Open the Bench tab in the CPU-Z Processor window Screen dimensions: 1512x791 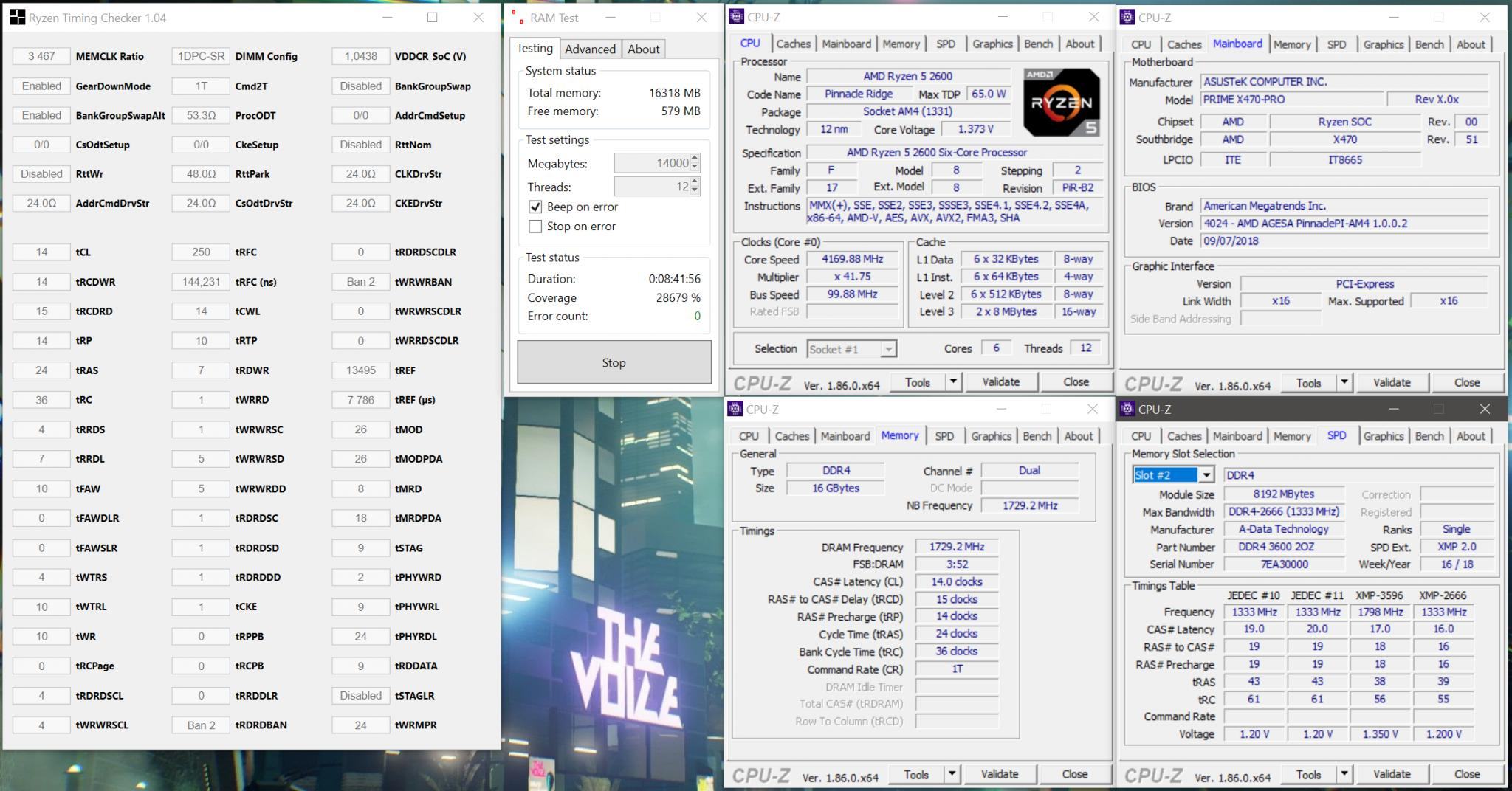(x=1038, y=44)
